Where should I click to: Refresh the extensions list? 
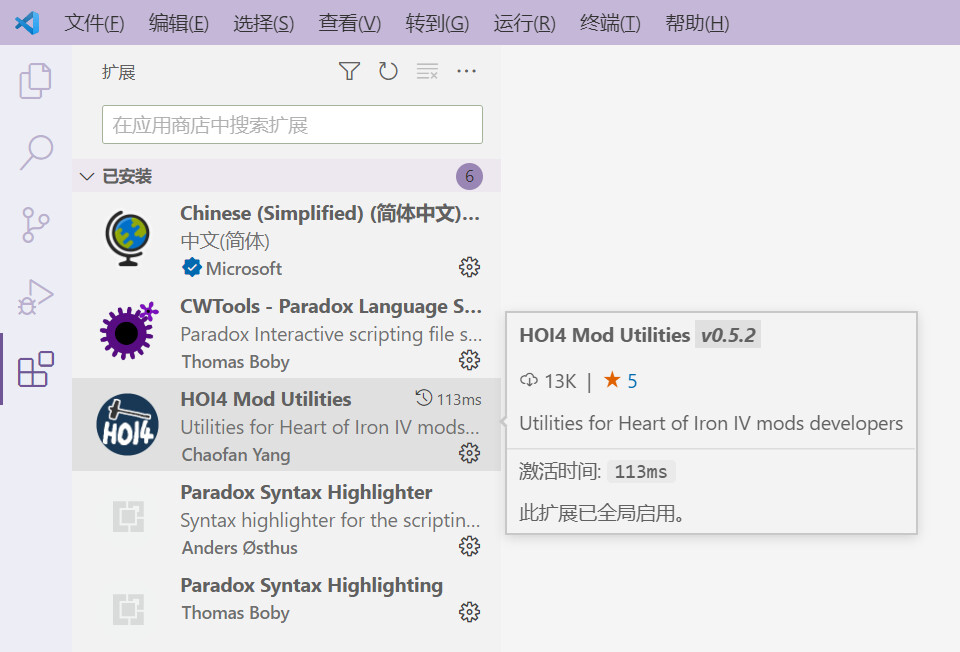click(388, 71)
